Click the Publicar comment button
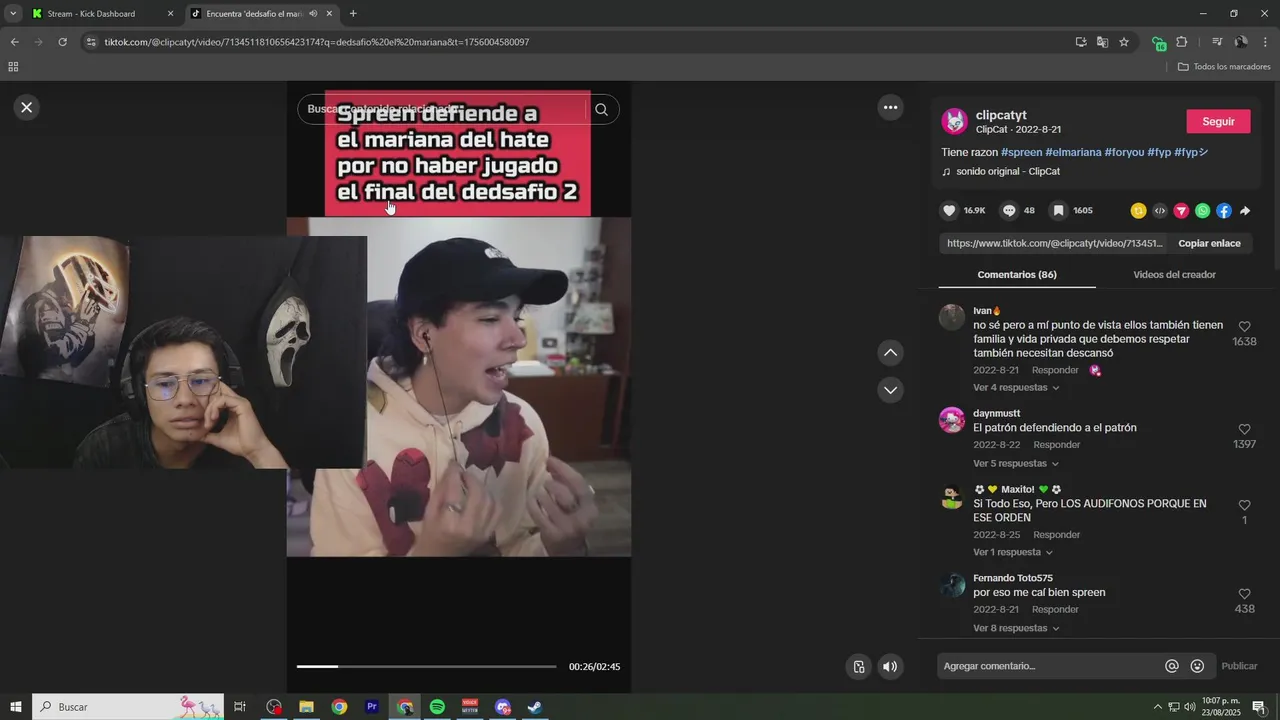Viewport: 1280px width, 720px height. (x=1239, y=666)
